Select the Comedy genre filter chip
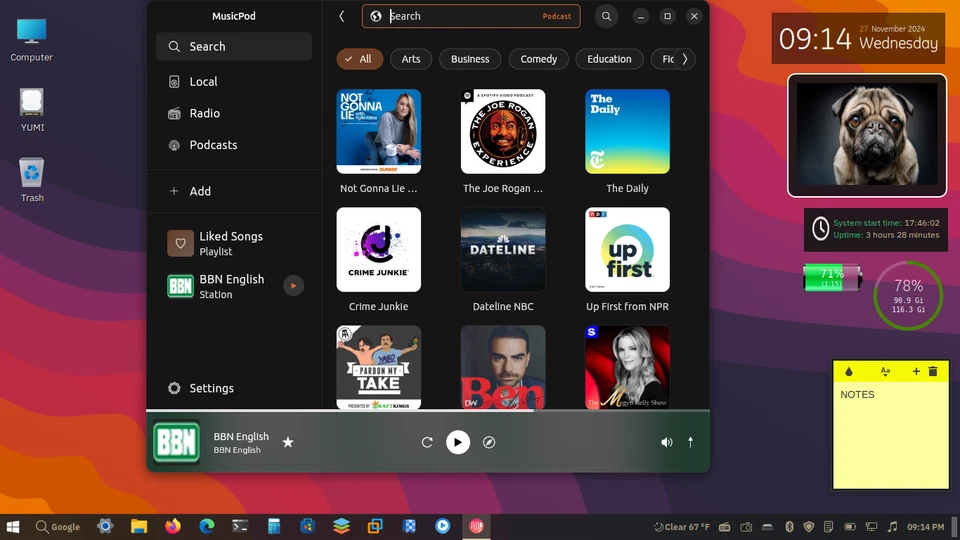 pos(538,59)
